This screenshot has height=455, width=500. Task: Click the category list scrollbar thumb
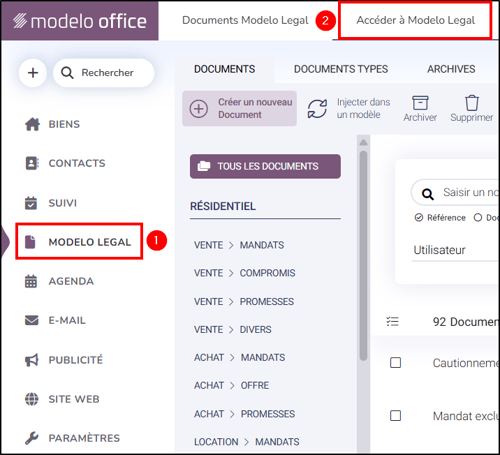[363, 256]
